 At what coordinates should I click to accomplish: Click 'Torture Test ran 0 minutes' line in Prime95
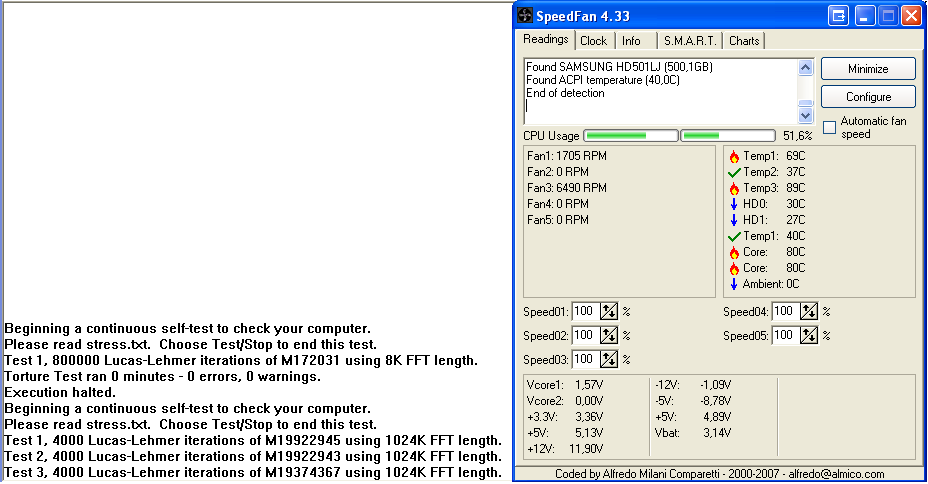162,377
